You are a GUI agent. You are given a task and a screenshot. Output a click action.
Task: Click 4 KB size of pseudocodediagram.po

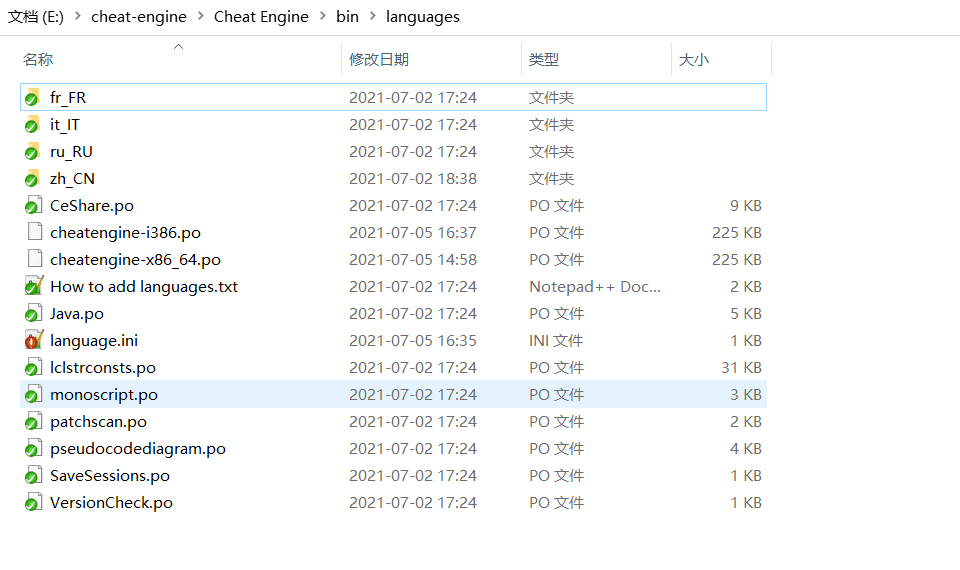click(746, 448)
